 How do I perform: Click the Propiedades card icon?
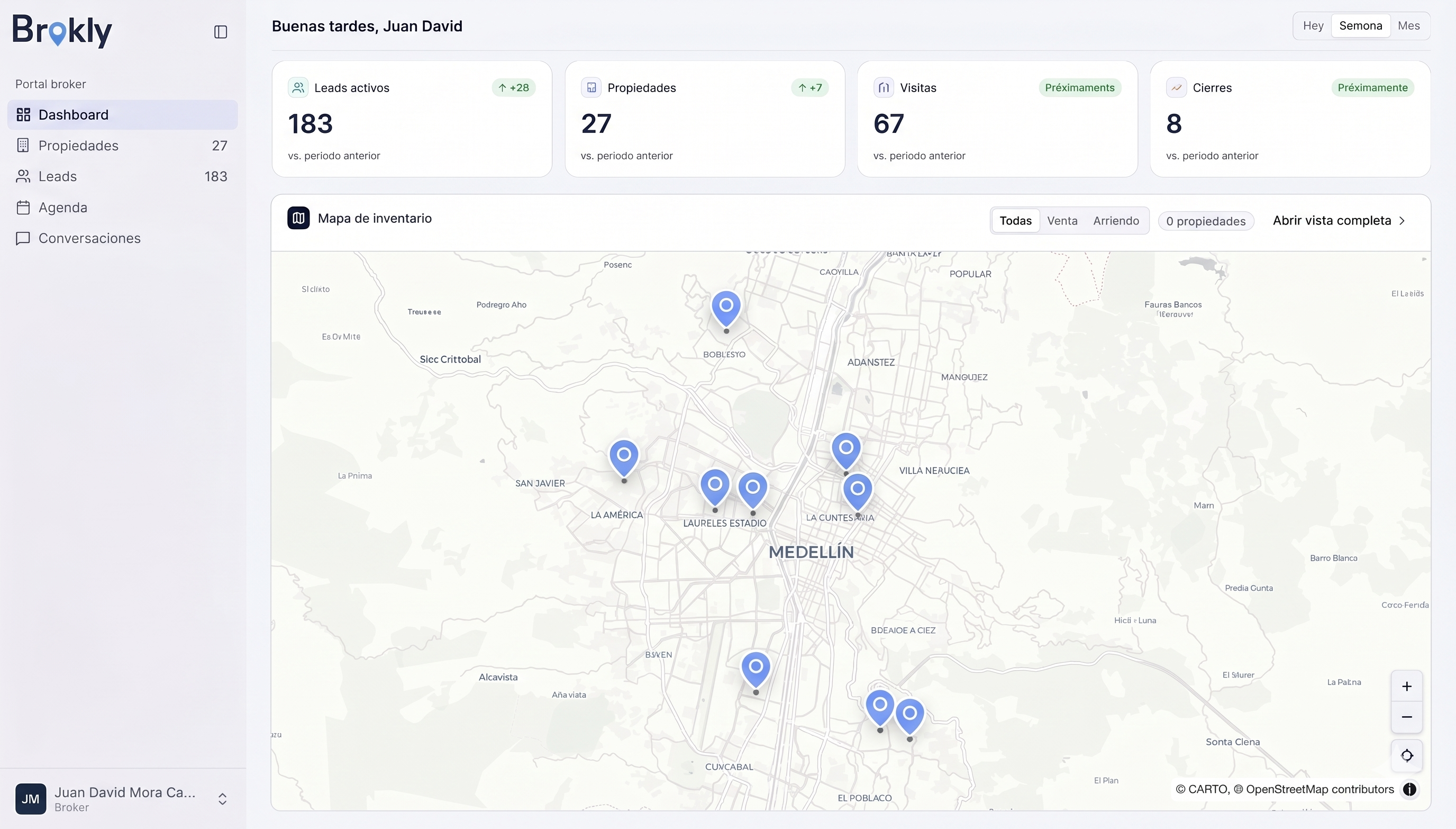coord(591,88)
